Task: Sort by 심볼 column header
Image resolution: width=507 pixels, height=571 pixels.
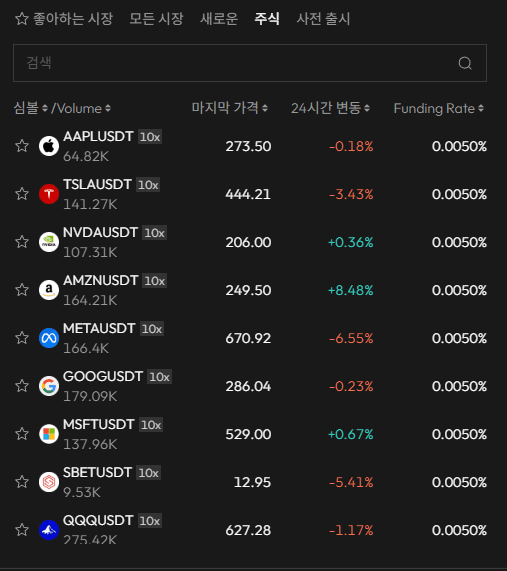Action: (31, 108)
